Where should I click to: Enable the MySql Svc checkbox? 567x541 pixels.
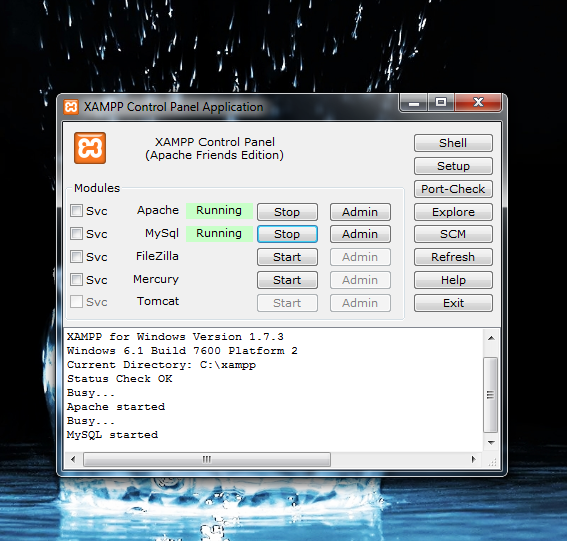tap(76, 234)
